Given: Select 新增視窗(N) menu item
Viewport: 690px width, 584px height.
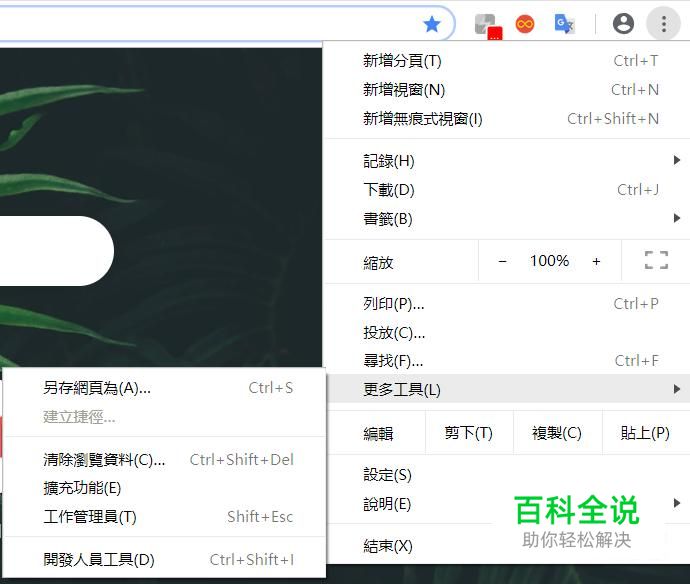Looking at the screenshot, I should [508, 90].
